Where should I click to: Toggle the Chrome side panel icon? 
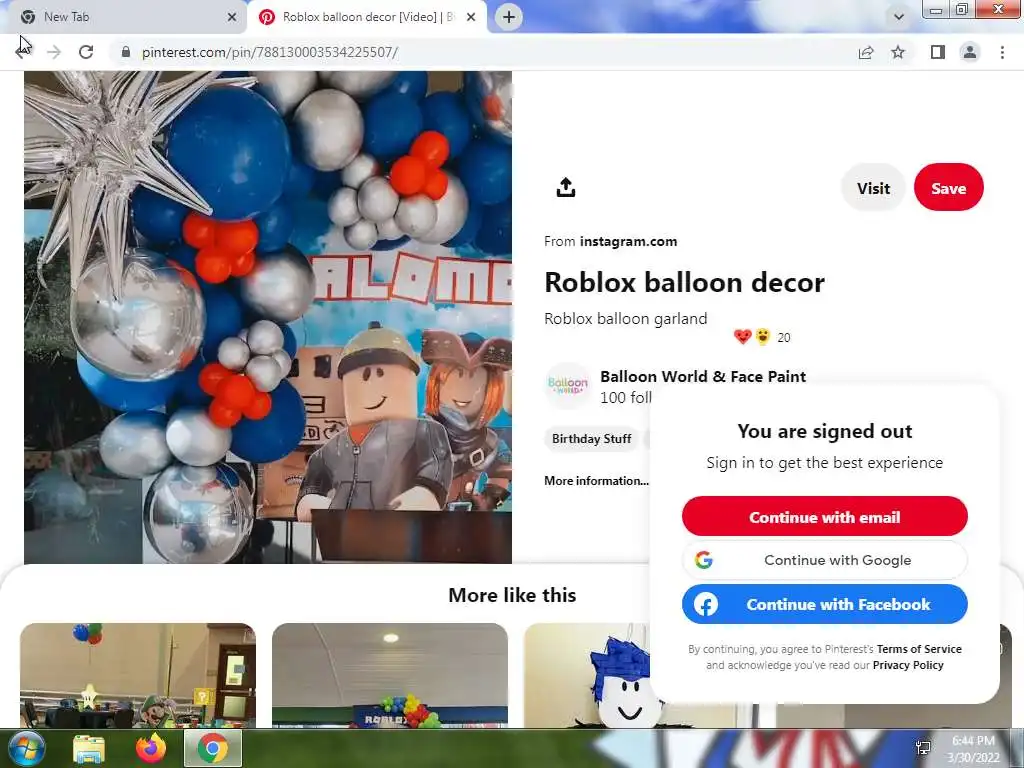[938, 52]
